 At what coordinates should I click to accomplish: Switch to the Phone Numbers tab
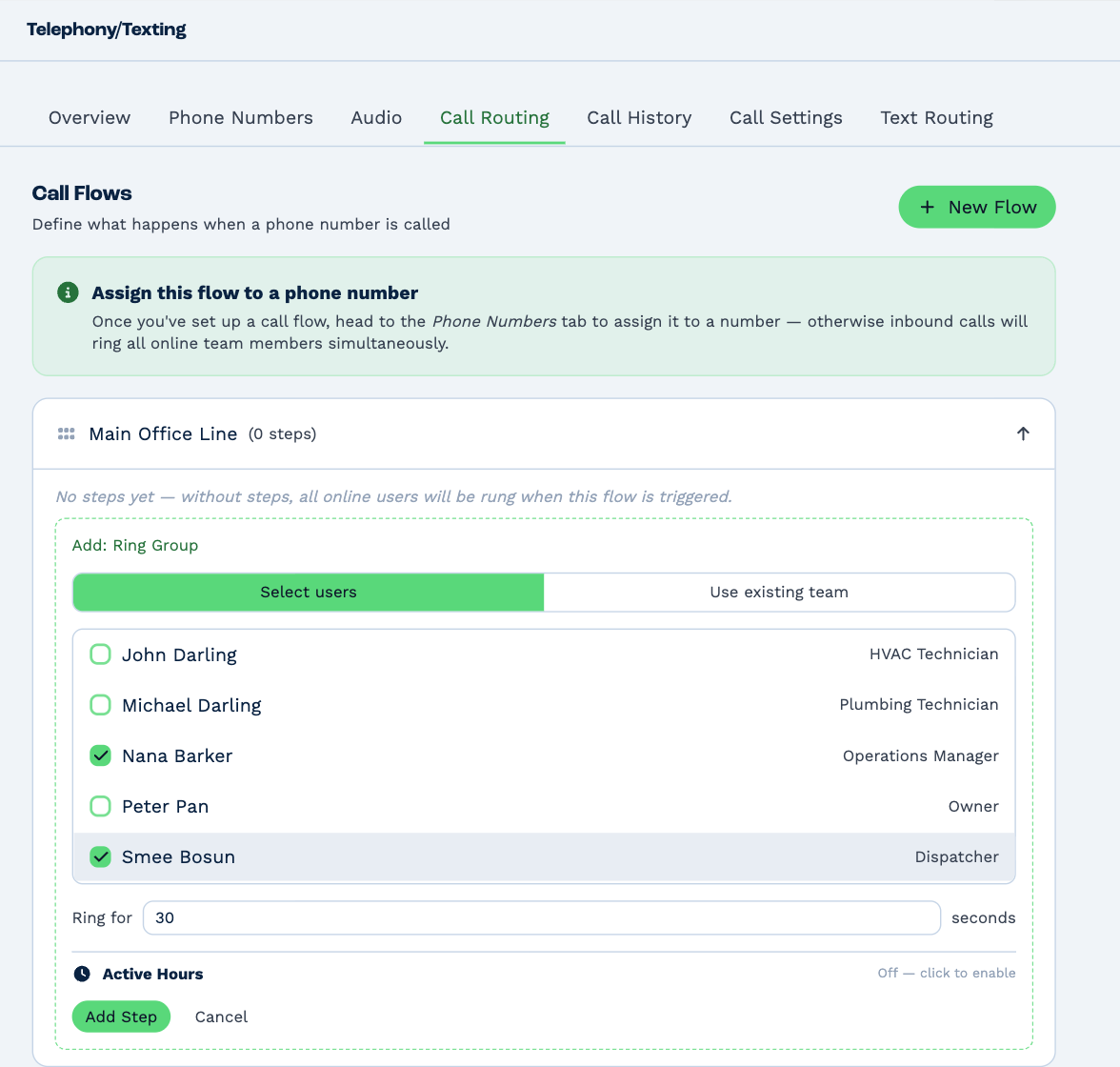click(241, 118)
